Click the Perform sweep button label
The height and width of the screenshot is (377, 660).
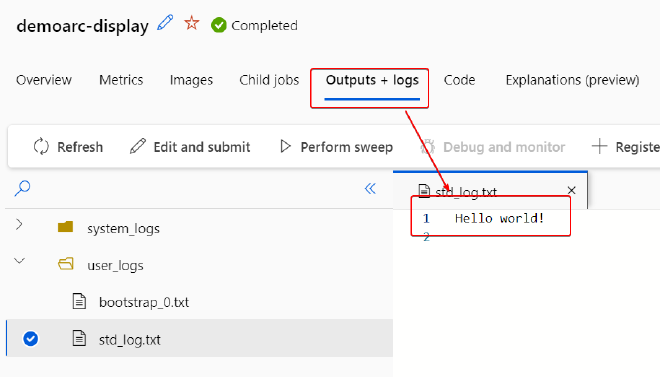[x=347, y=147]
